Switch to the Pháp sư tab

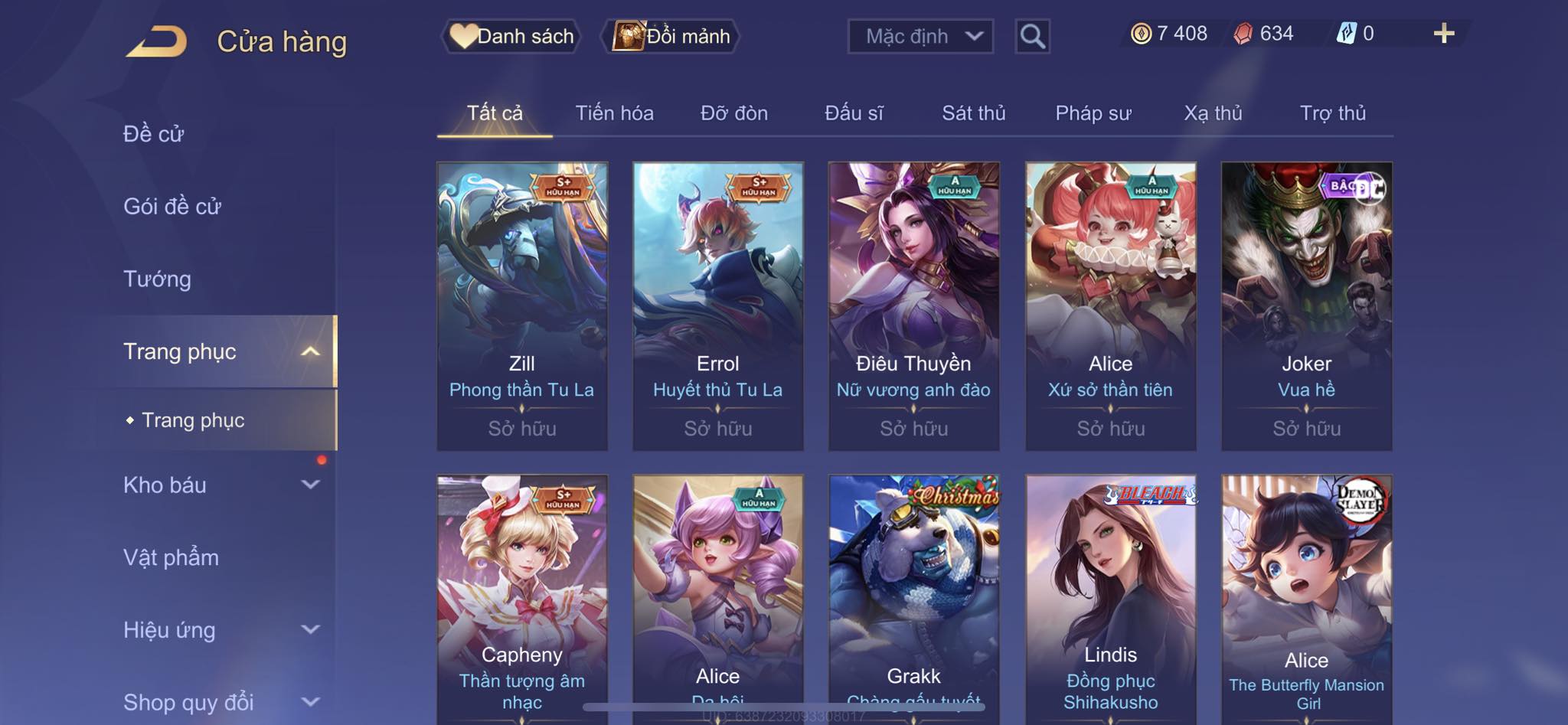1093,113
